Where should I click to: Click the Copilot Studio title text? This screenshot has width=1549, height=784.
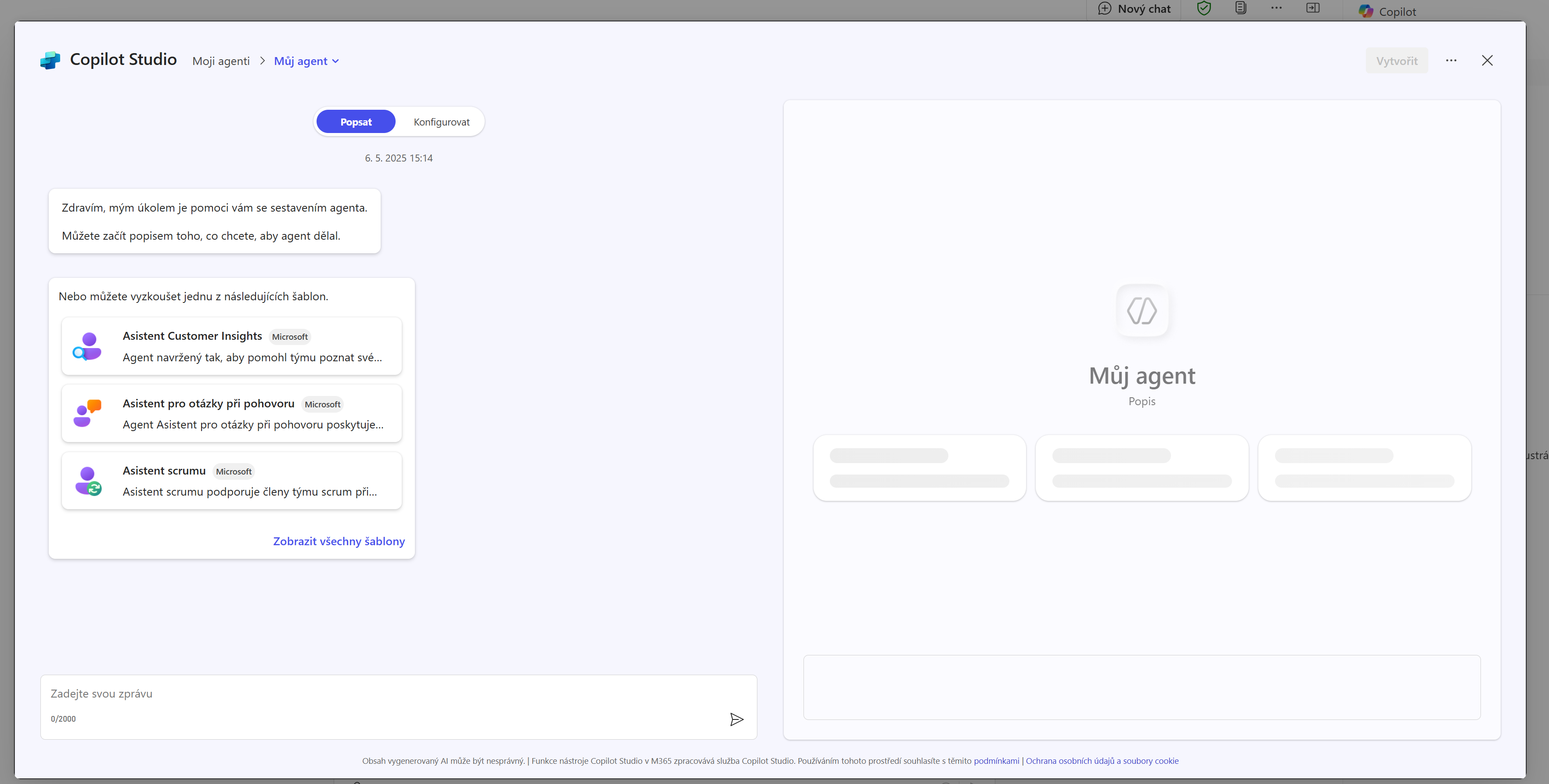pyautogui.click(x=123, y=59)
